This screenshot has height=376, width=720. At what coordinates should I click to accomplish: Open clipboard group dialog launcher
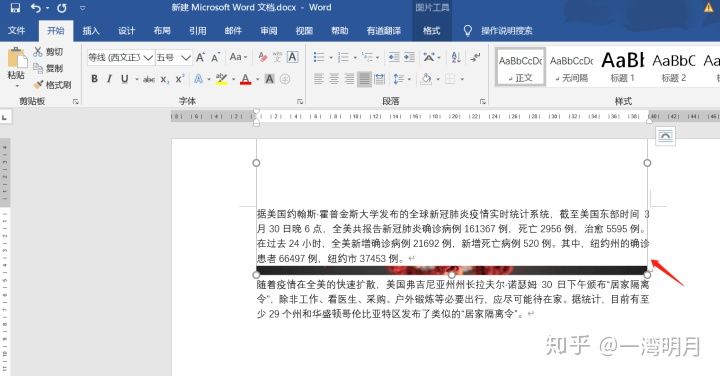click(x=76, y=101)
